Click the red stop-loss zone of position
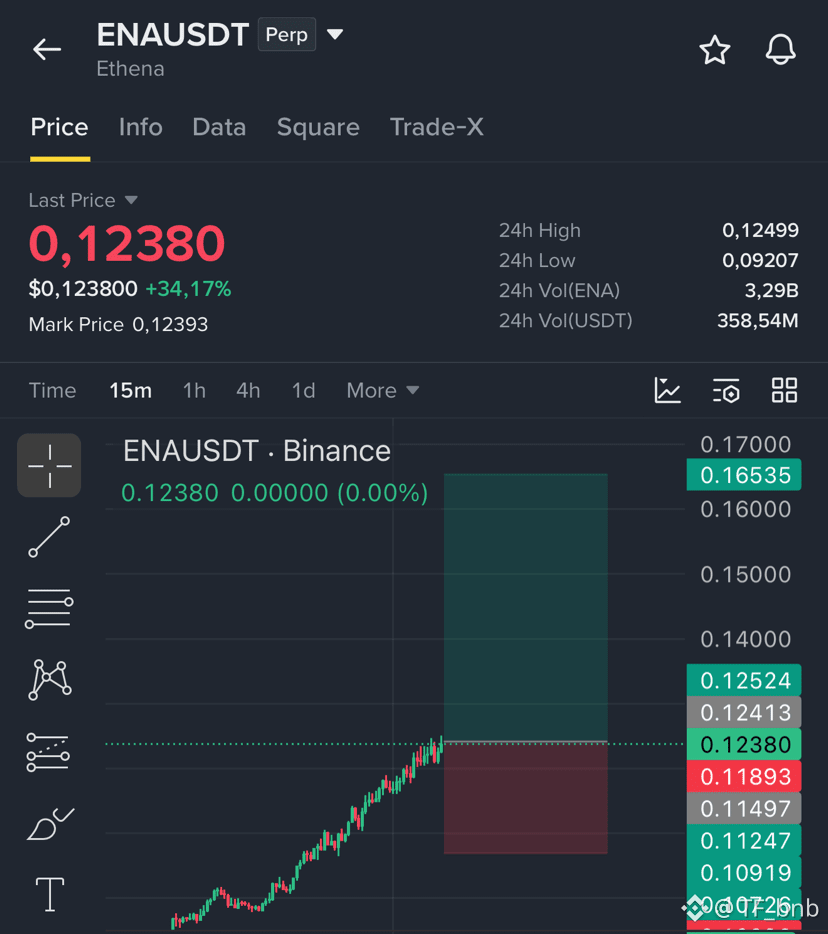828x934 pixels. 526,798
